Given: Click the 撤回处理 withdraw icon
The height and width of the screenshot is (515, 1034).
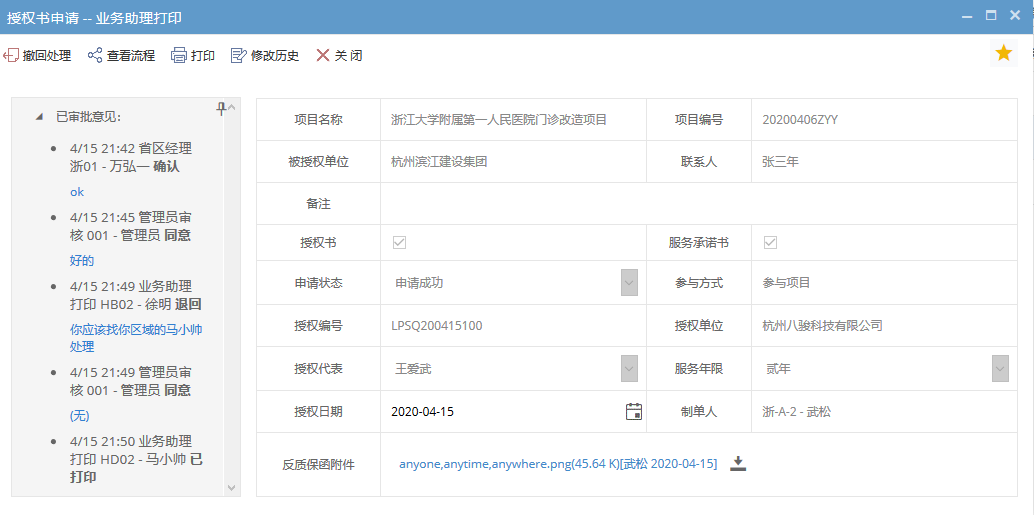Looking at the screenshot, I should coord(11,56).
